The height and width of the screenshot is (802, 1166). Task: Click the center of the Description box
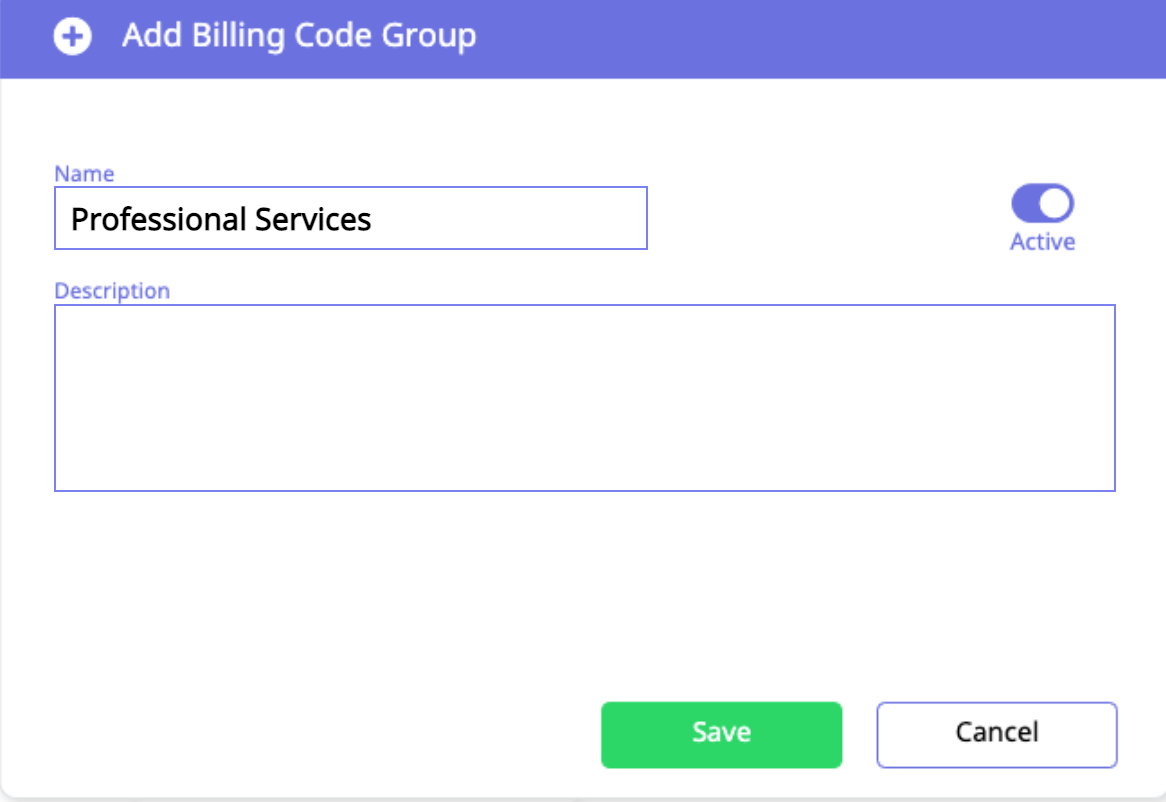[584, 398]
